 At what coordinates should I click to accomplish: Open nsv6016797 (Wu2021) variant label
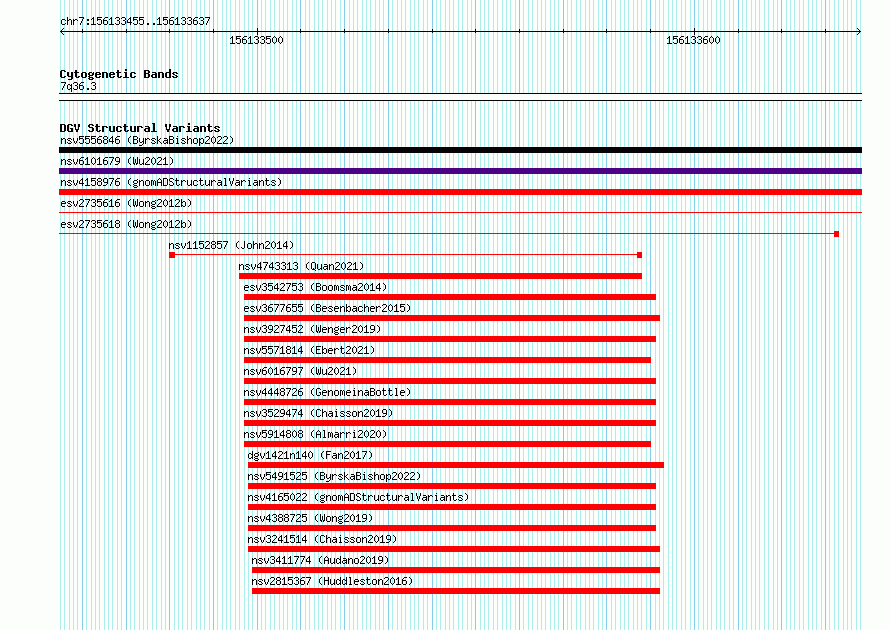point(300,371)
